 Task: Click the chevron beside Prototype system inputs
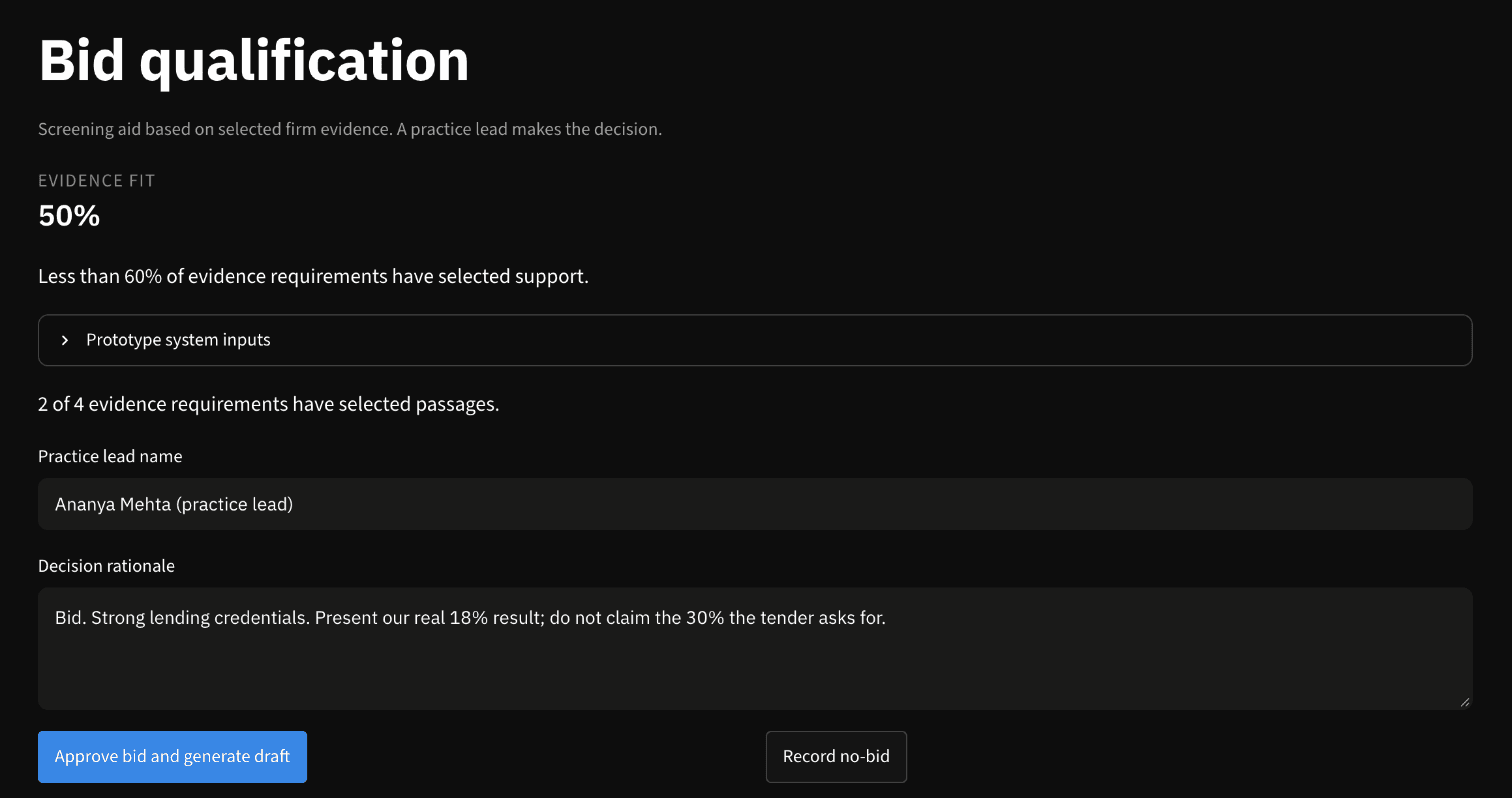point(65,340)
